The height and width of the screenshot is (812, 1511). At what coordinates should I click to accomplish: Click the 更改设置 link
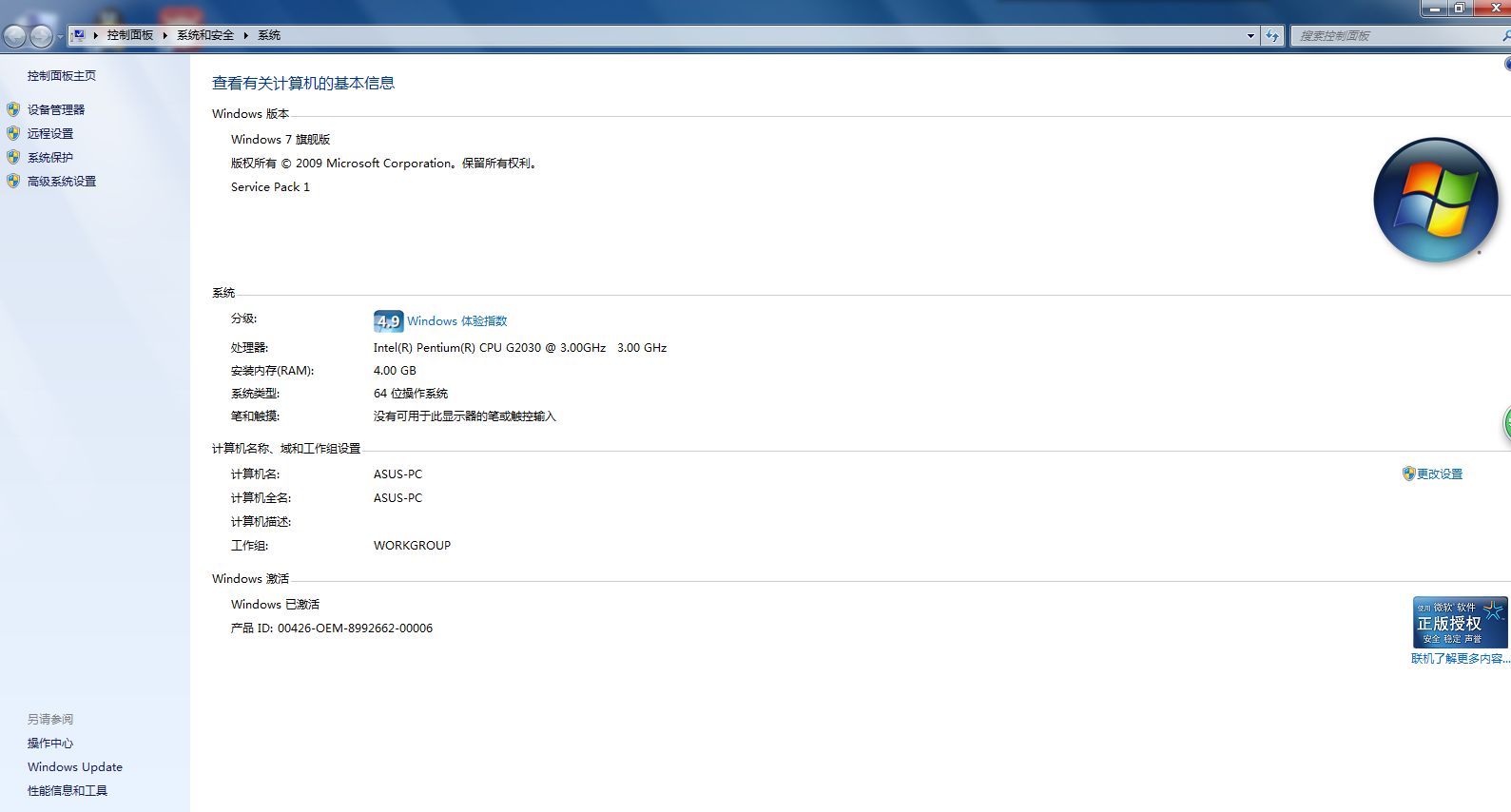pyautogui.click(x=1440, y=474)
